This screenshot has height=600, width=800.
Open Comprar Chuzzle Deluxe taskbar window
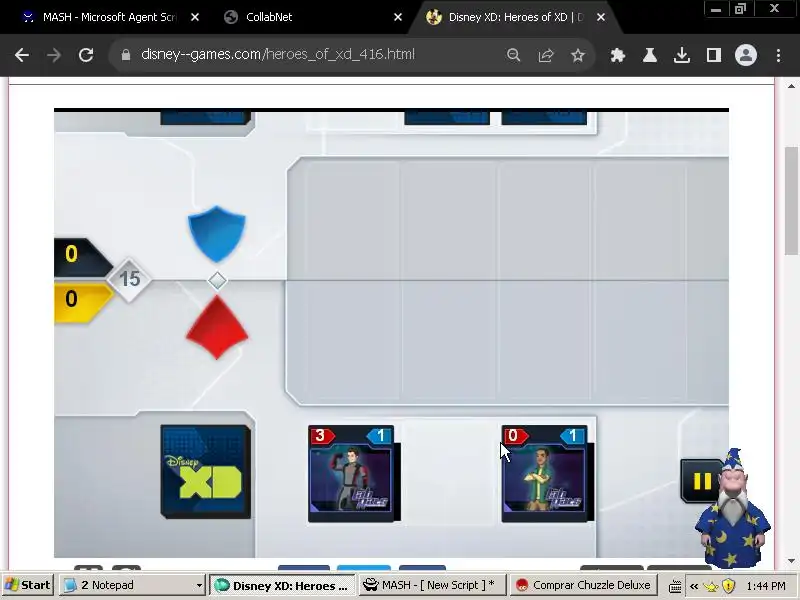583,585
